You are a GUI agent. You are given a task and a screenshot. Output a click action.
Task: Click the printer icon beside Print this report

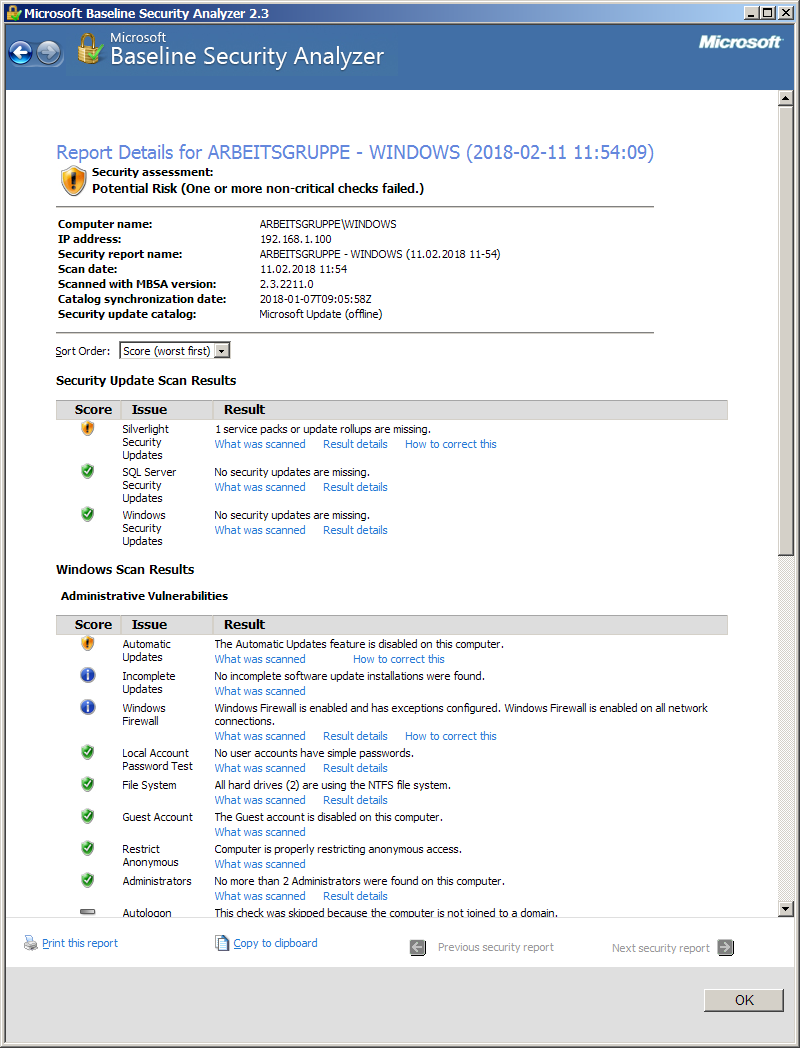30,943
